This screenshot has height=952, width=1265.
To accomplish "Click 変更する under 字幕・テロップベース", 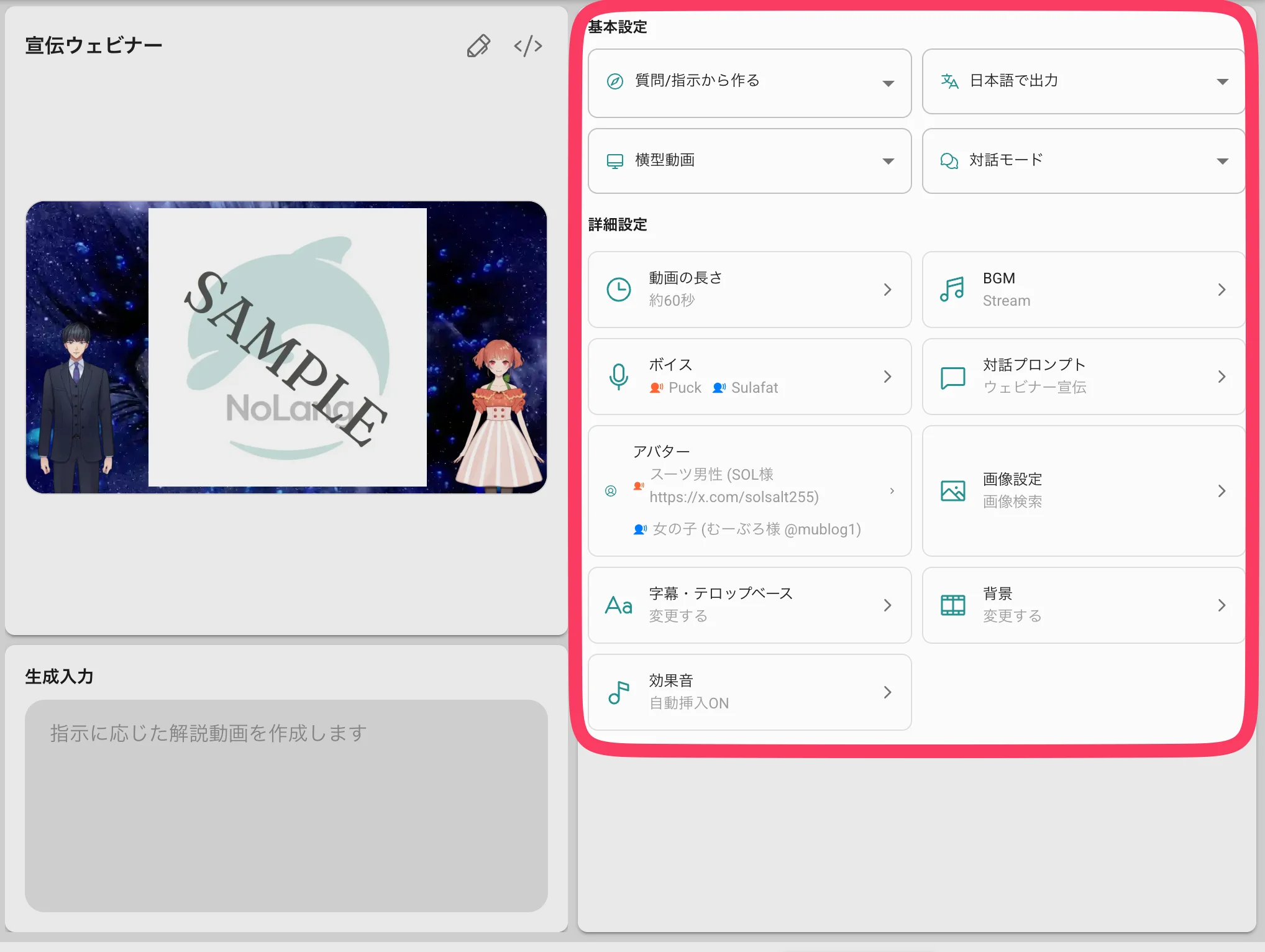I will pyautogui.click(x=678, y=616).
